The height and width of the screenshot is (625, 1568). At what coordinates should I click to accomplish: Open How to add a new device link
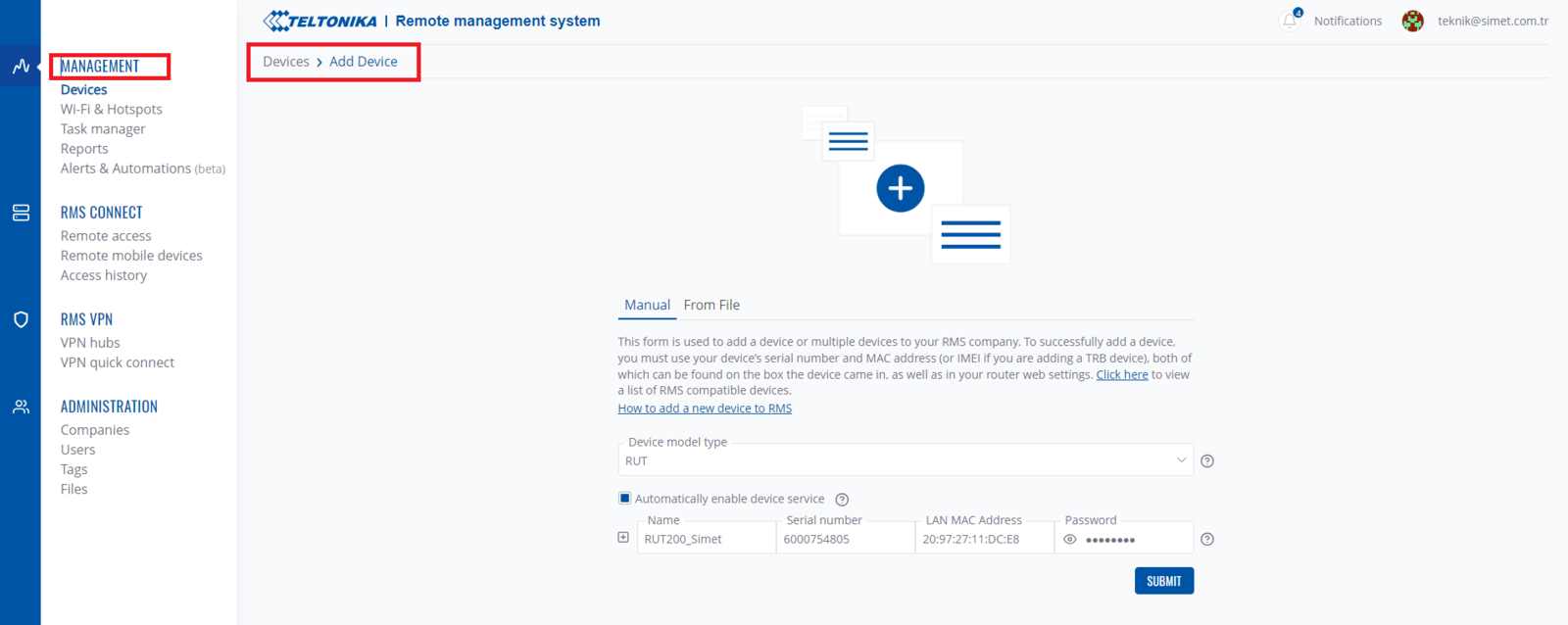point(705,409)
